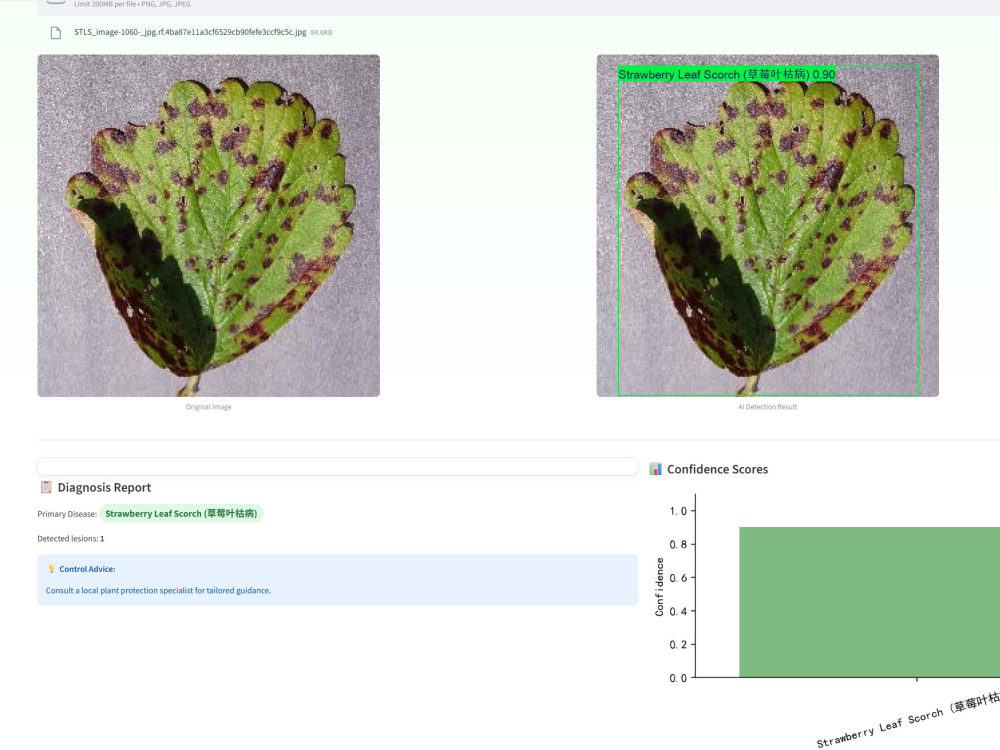Image resolution: width=1000 pixels, height=750 pixels.
Task: Click the 84.8KB file size label
Action: 321,33
